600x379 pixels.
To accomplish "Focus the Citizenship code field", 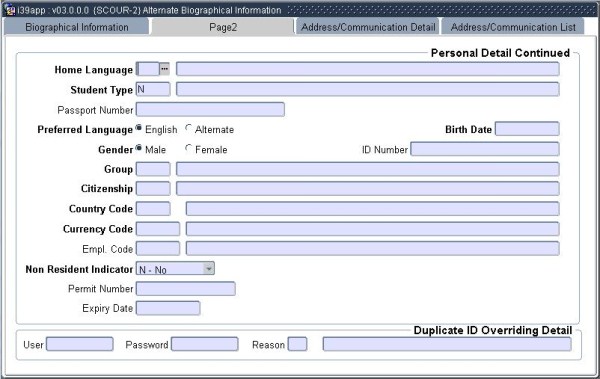I will pos(153,189).
